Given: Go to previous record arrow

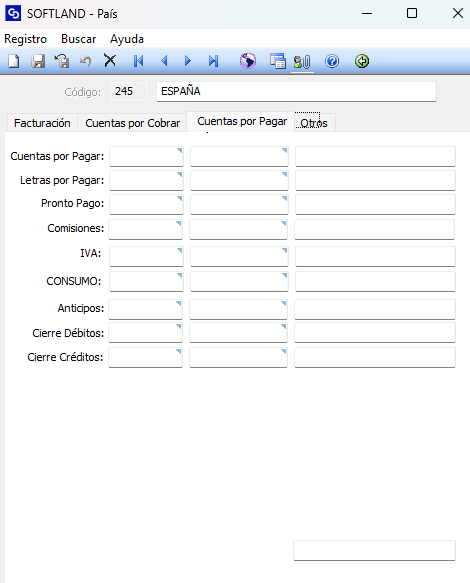Looking at the screenshot, I should click(x=164, y=61).
